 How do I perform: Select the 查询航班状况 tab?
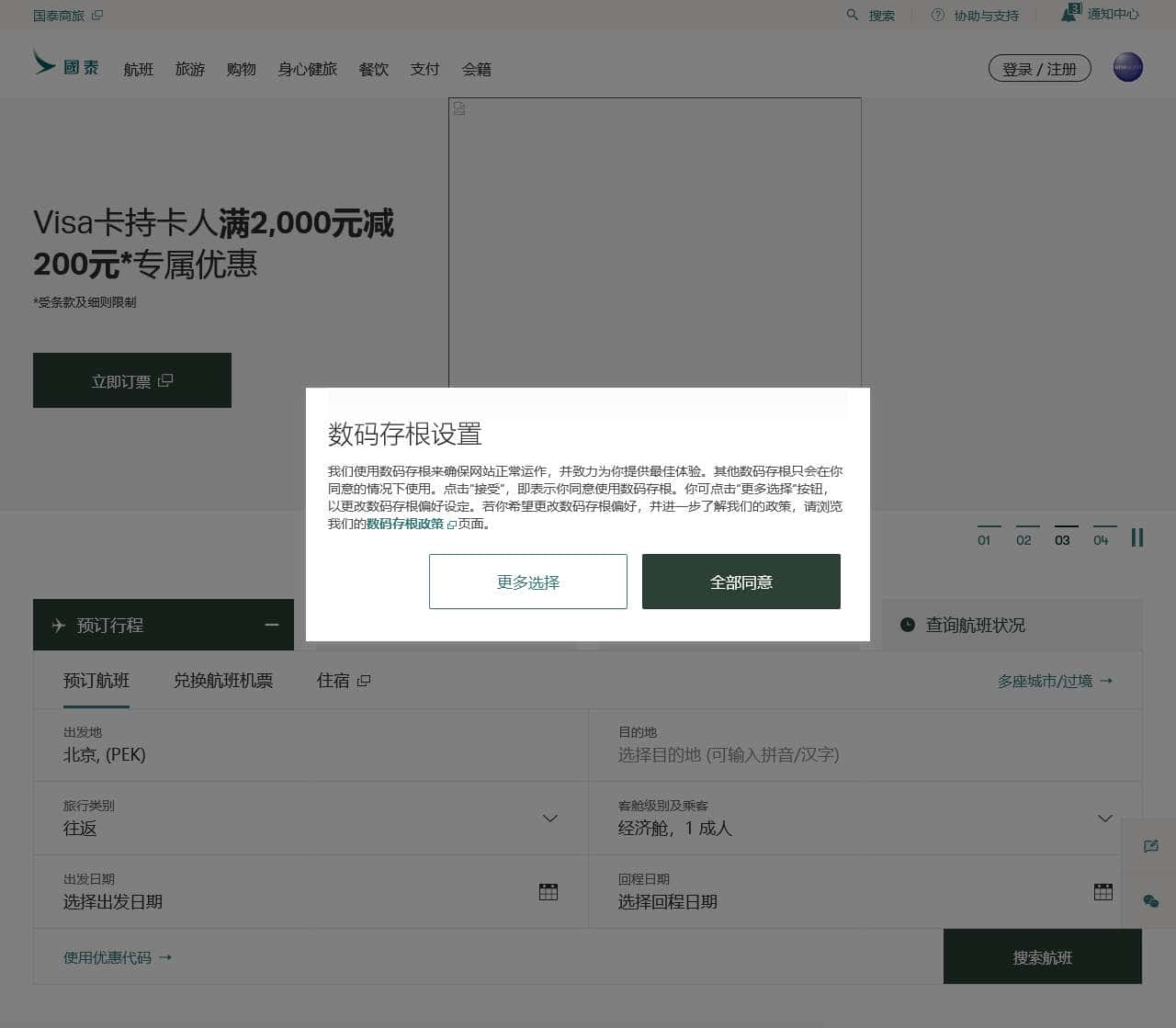(x=1012, y=625)
